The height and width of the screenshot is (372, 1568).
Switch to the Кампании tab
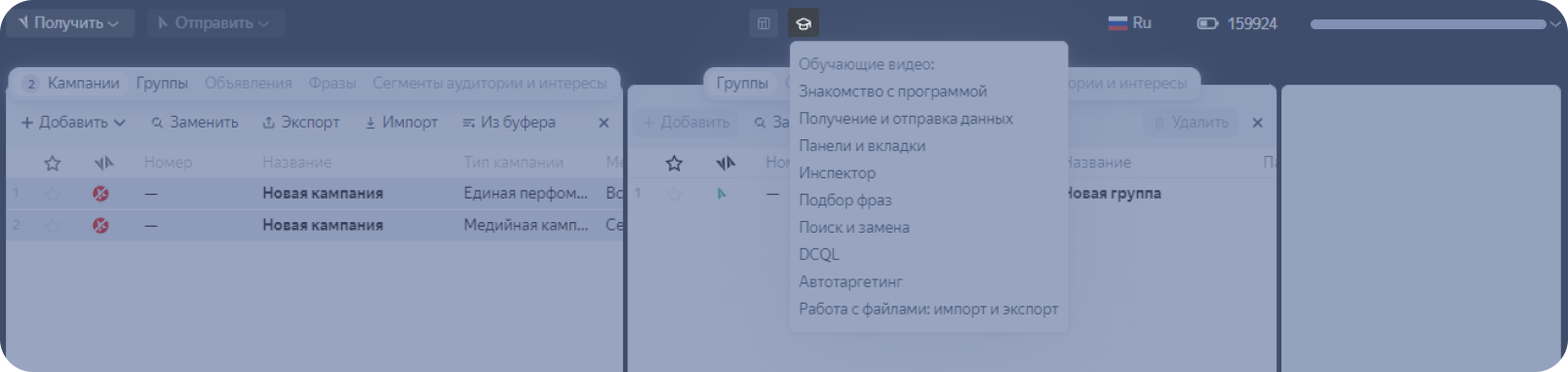point(71,84)
